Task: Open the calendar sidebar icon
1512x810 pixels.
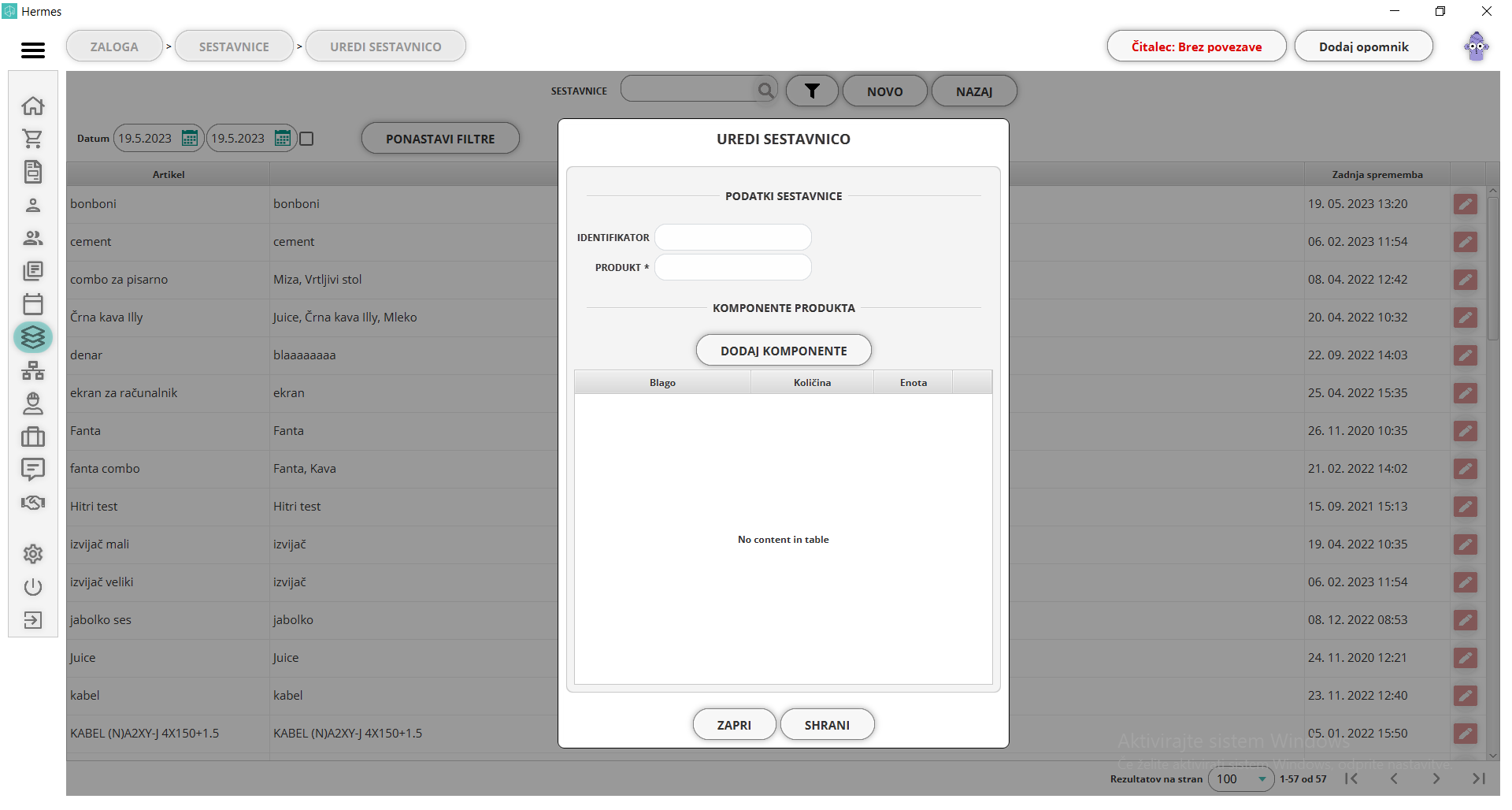Action: (x=33, y=304)
